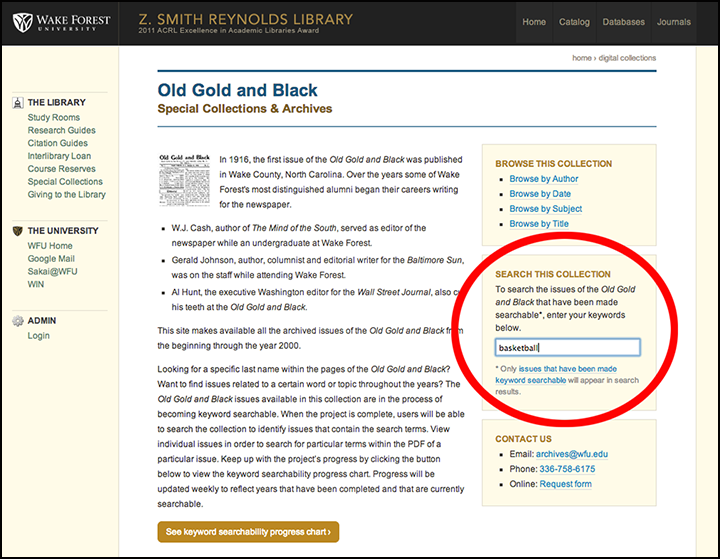Email archives@wfu.edu link
Image resolution: width=720 pixels, height=559 pixels.
(572, 454)
